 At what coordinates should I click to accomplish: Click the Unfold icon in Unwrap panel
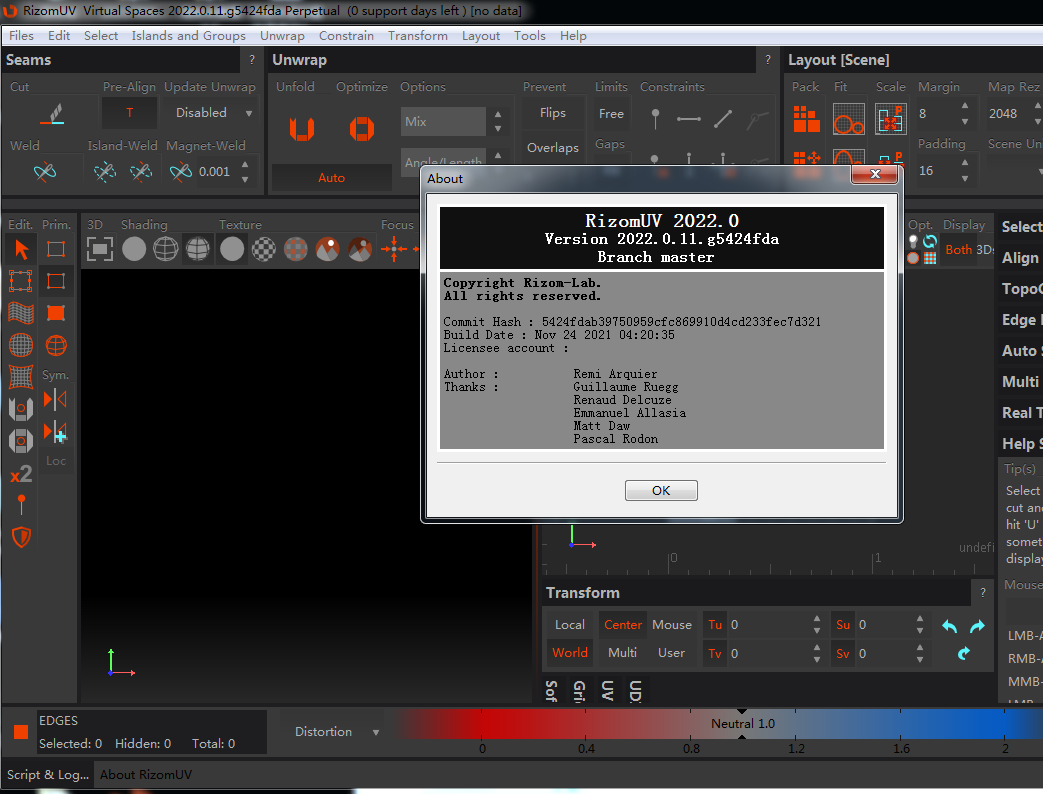[302, 128]
